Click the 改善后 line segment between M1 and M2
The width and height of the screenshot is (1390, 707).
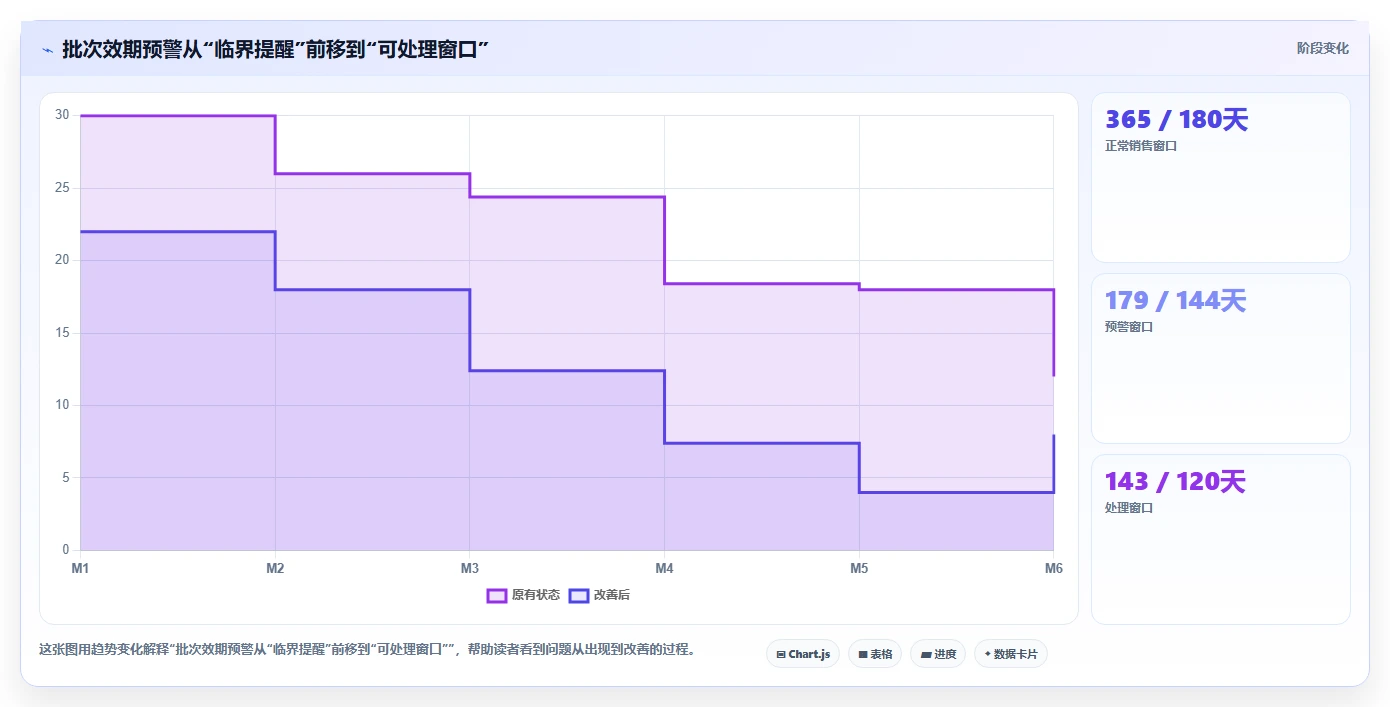click(178, 232)
